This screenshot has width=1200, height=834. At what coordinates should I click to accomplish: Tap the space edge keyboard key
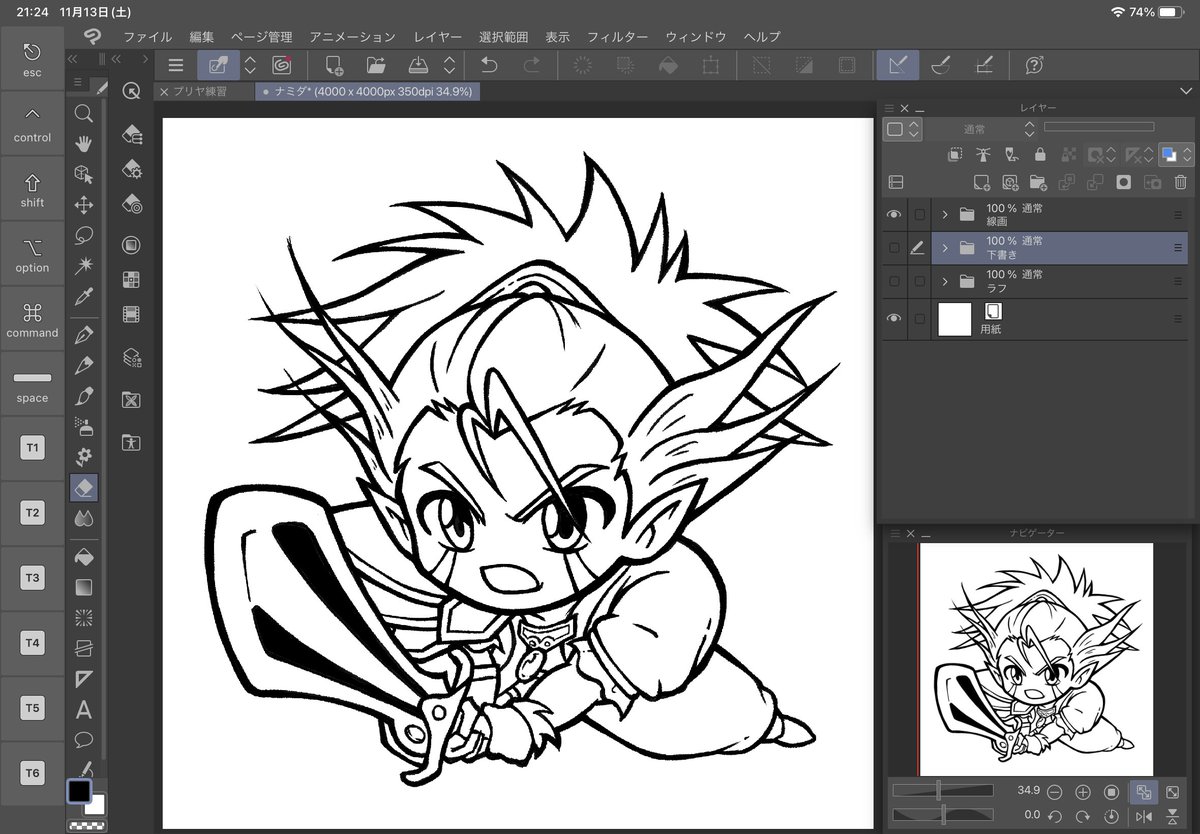[32, 384]
